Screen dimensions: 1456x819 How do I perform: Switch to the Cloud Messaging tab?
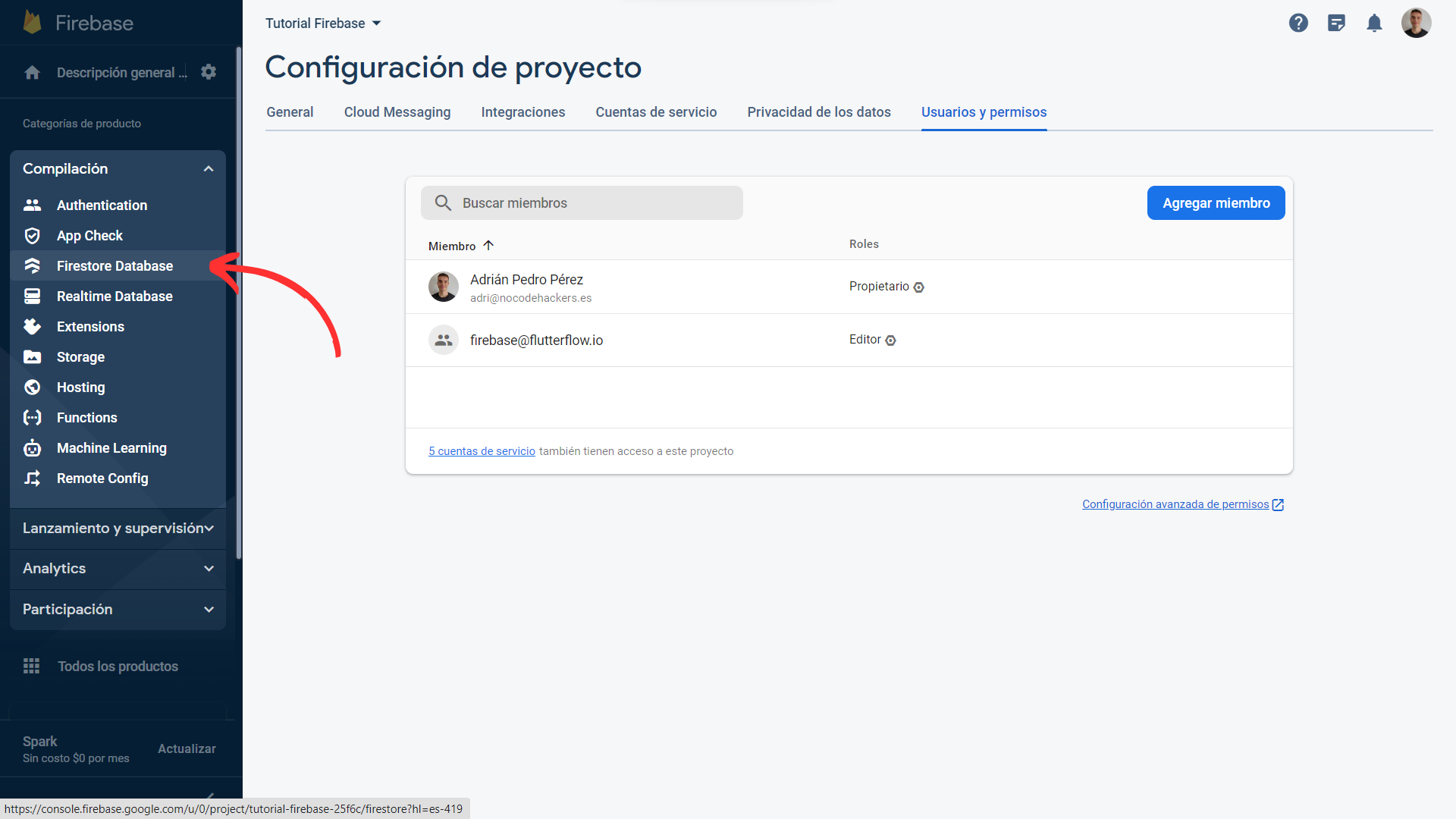tap(397, 111)
